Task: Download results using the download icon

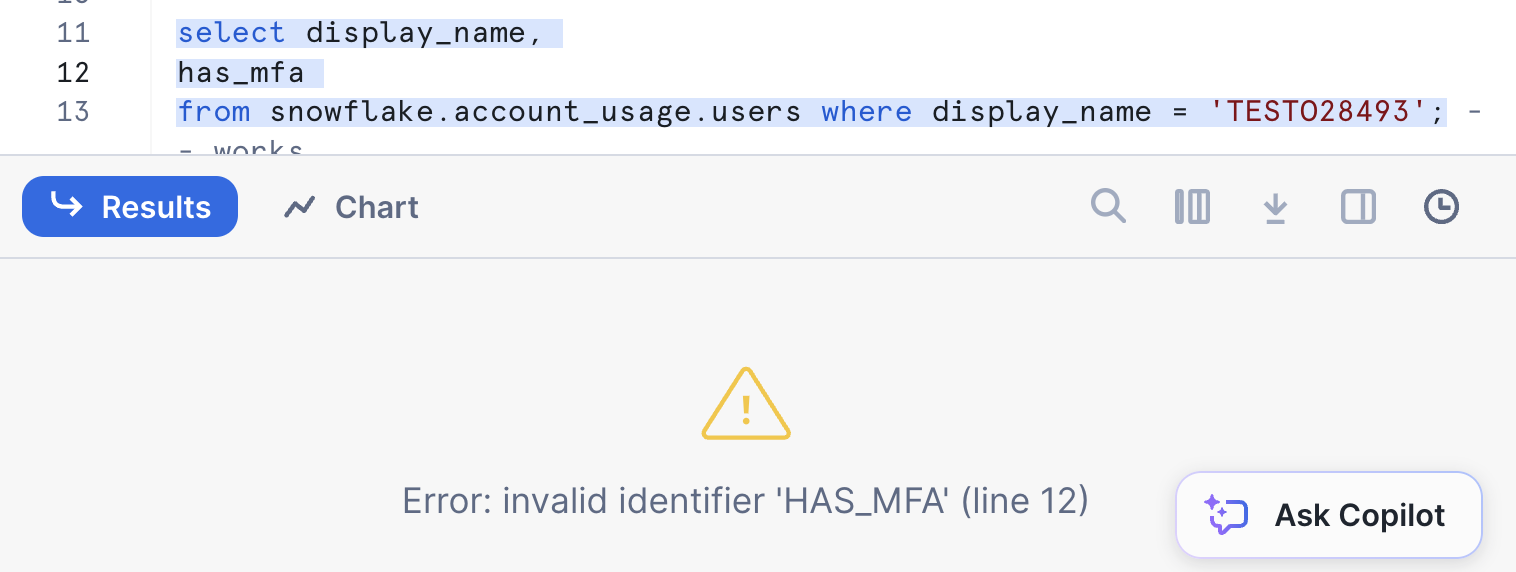Action: tap(1275, 208)
